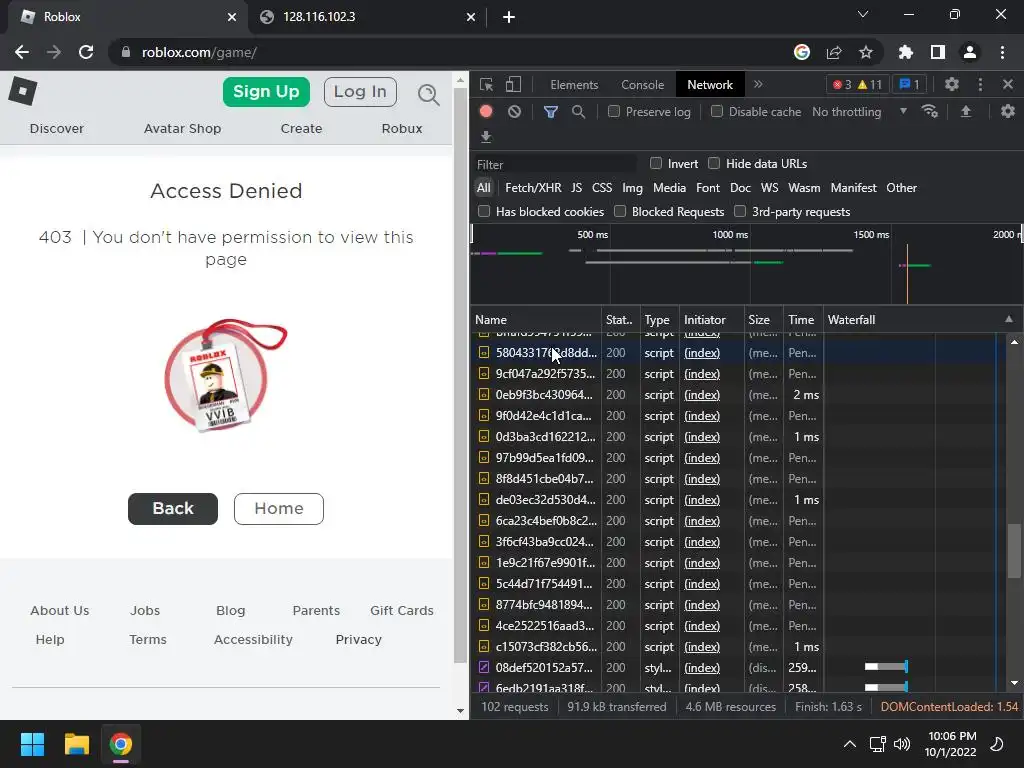Open the Privacy footer link
The height and width of the screenshot is (768, 1024).
point(359,639)
